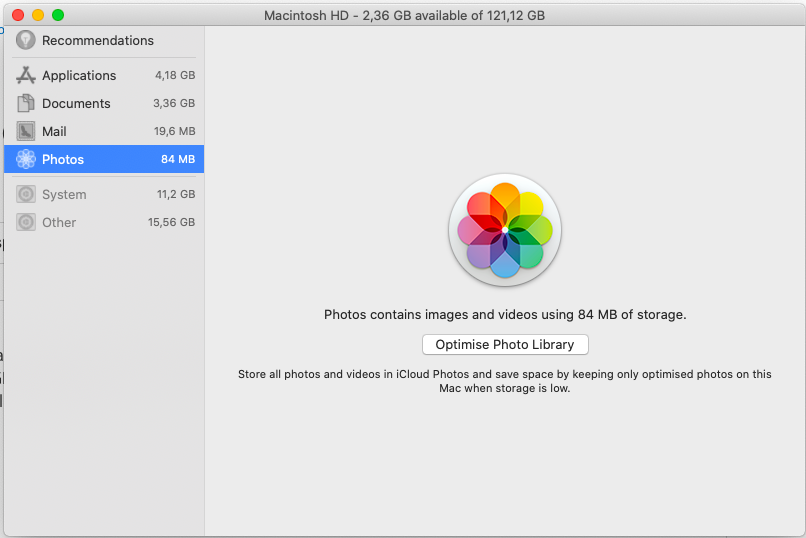806x538 pixels.
Task: Select the Documents label in sidebar
Action: 76,103
